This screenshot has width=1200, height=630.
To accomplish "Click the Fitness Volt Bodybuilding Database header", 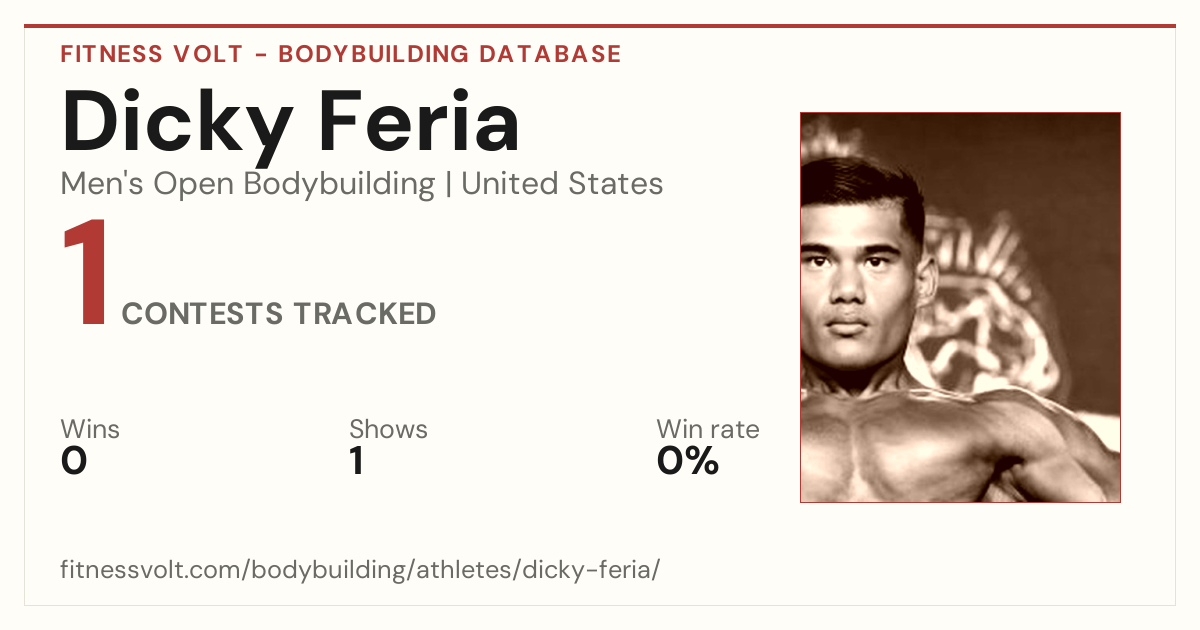I will pyautogui.click(x=341, y=54).
